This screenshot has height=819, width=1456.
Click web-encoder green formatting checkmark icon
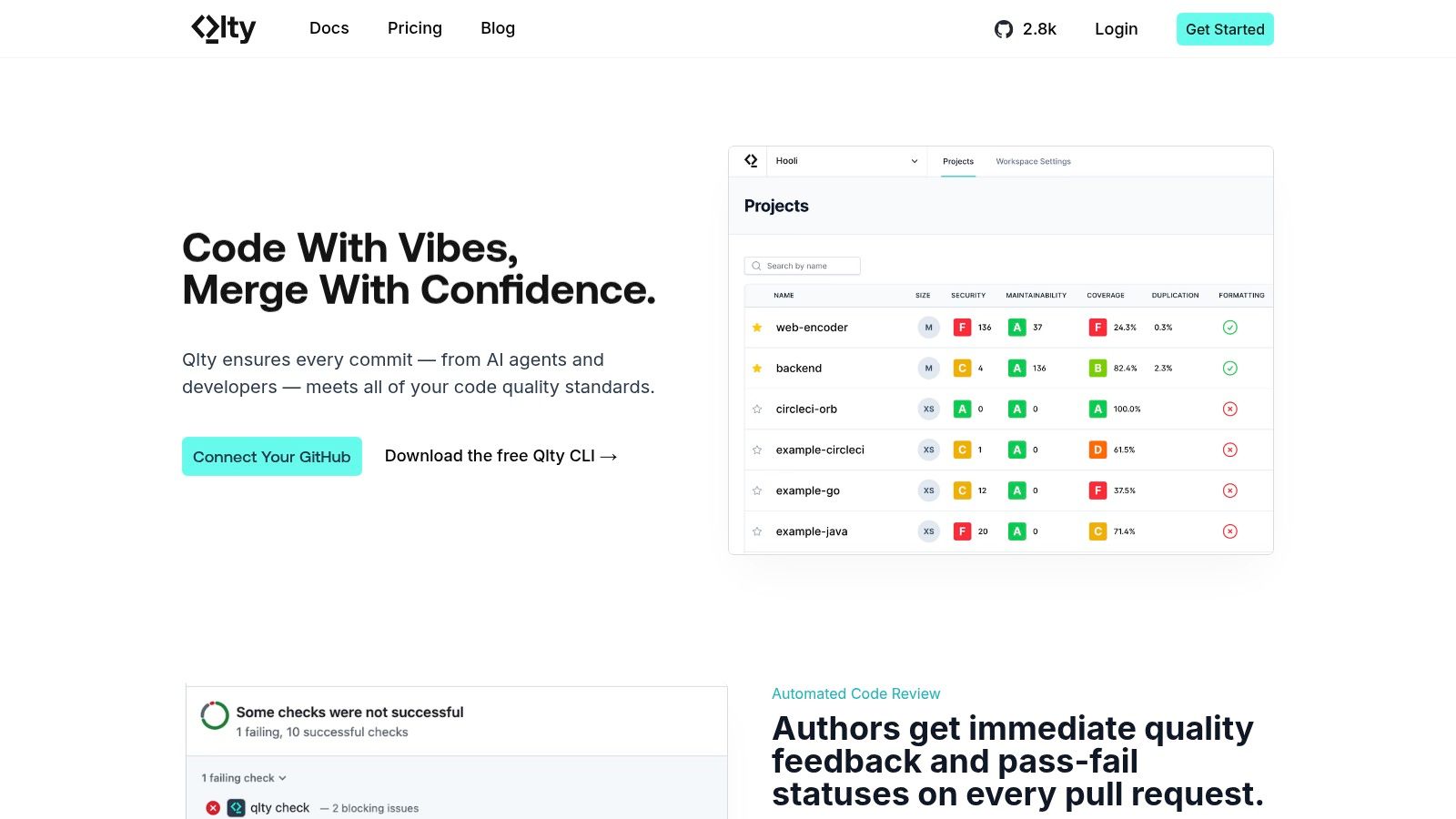coord(1230,328)
